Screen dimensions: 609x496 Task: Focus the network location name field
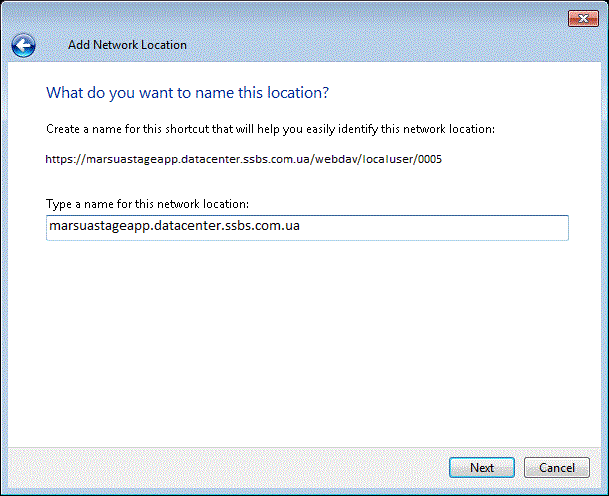point(307,228)
